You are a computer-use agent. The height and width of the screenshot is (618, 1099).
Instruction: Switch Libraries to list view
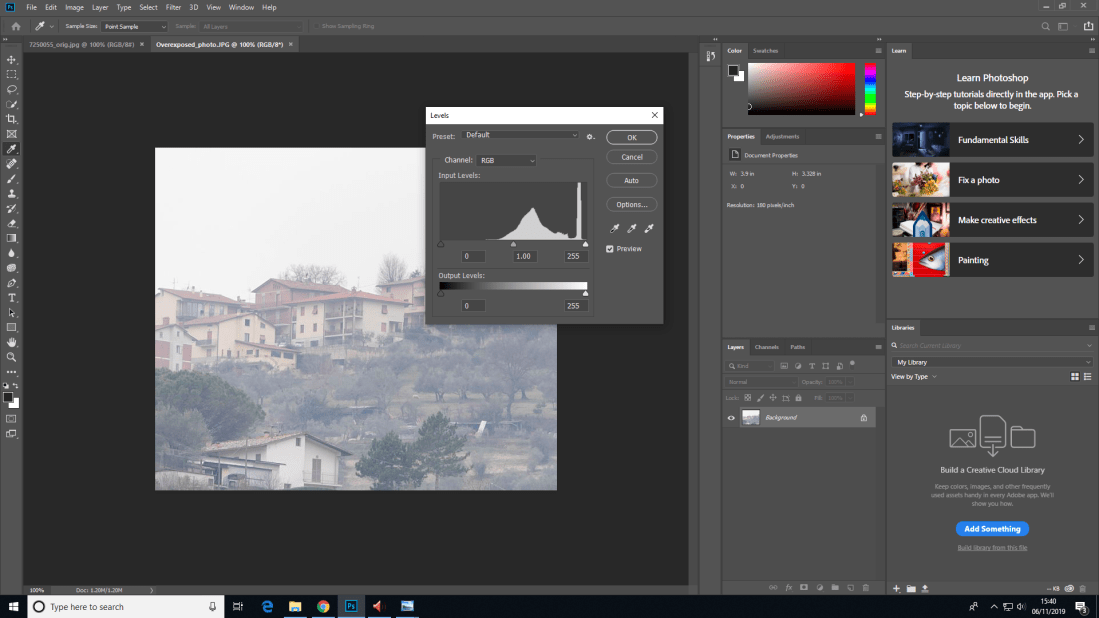click(1087, 376)
